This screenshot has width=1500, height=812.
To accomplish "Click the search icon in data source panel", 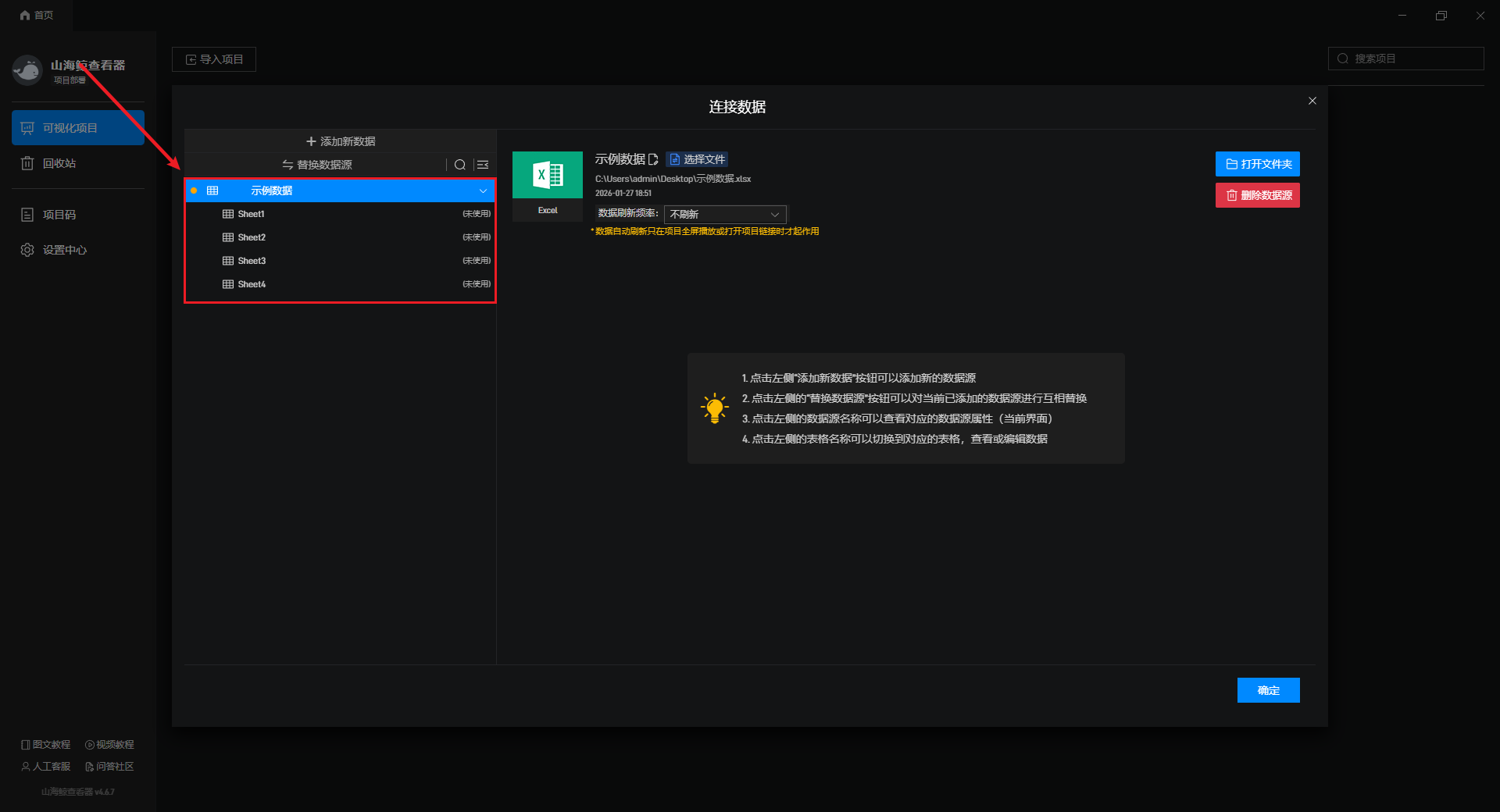I will coord(460,165).
